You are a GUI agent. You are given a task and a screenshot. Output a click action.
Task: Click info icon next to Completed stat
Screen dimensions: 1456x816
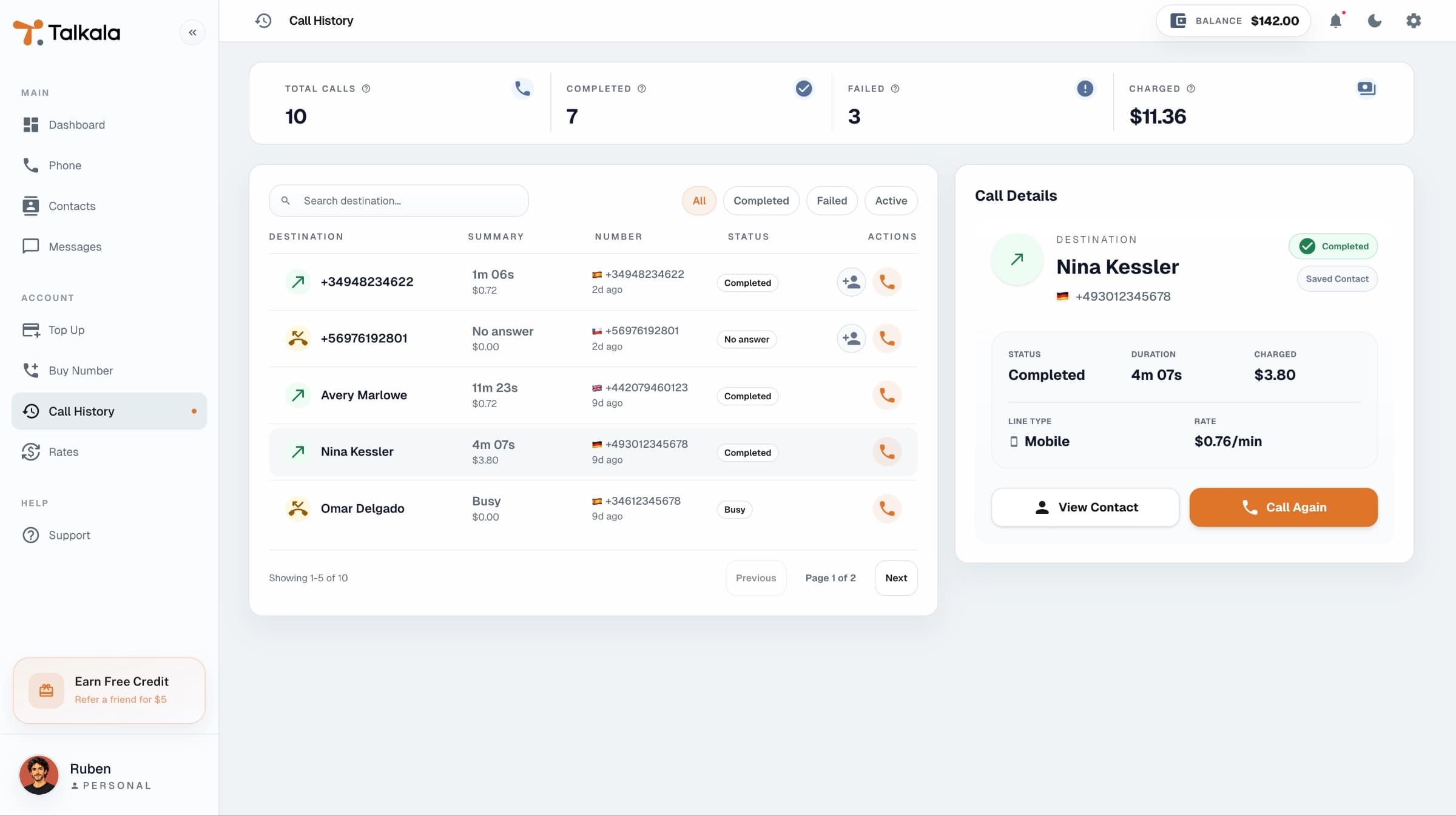pyautogui.click(x=641, y=89)
